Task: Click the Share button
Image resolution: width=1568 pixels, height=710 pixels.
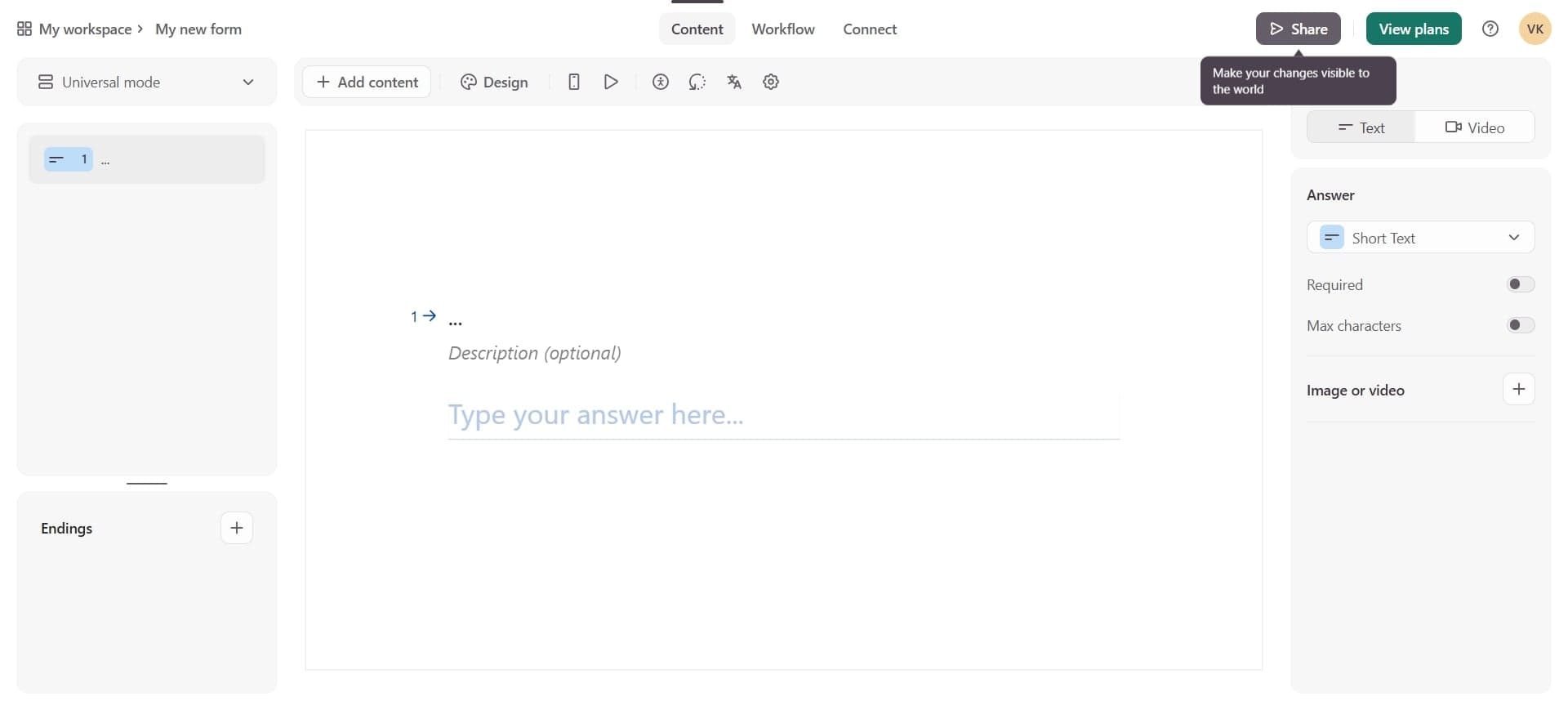Action: click(x=1298, y=29)
